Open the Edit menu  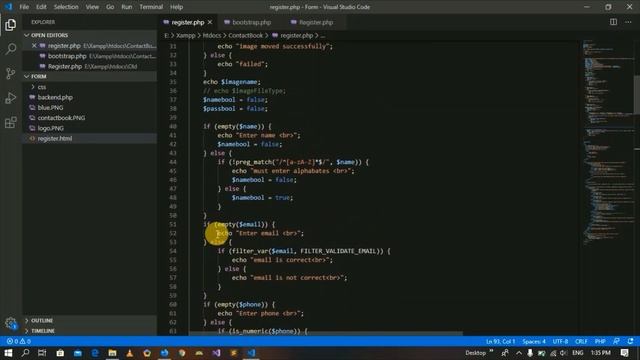(x=41, y=7)
